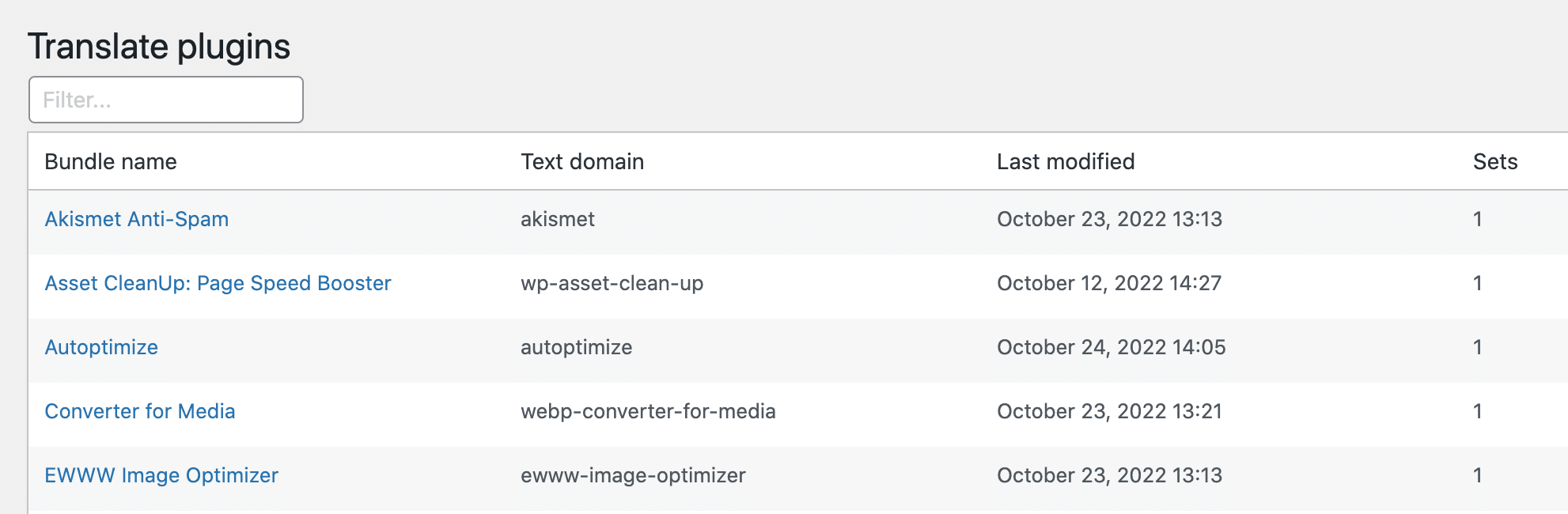Image resolution: width=1568 pixels, height=514 pixels.
Task: Select the akismet text domain cell
Action: (x=558, y=219)
